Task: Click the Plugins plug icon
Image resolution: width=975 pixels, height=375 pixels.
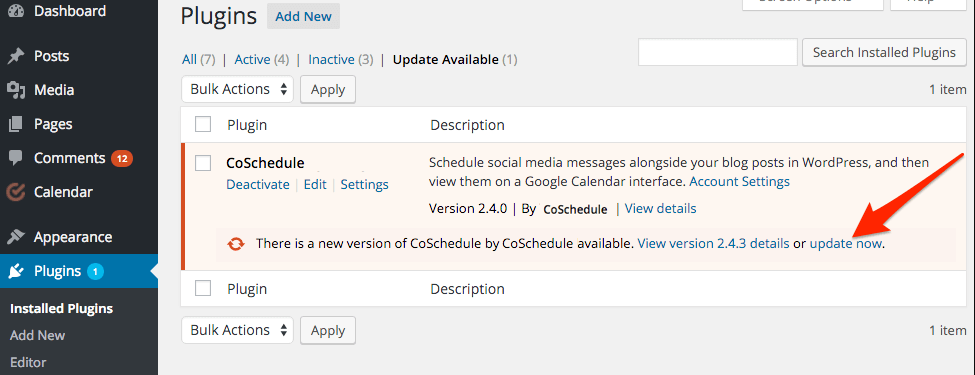Action: 16,271
